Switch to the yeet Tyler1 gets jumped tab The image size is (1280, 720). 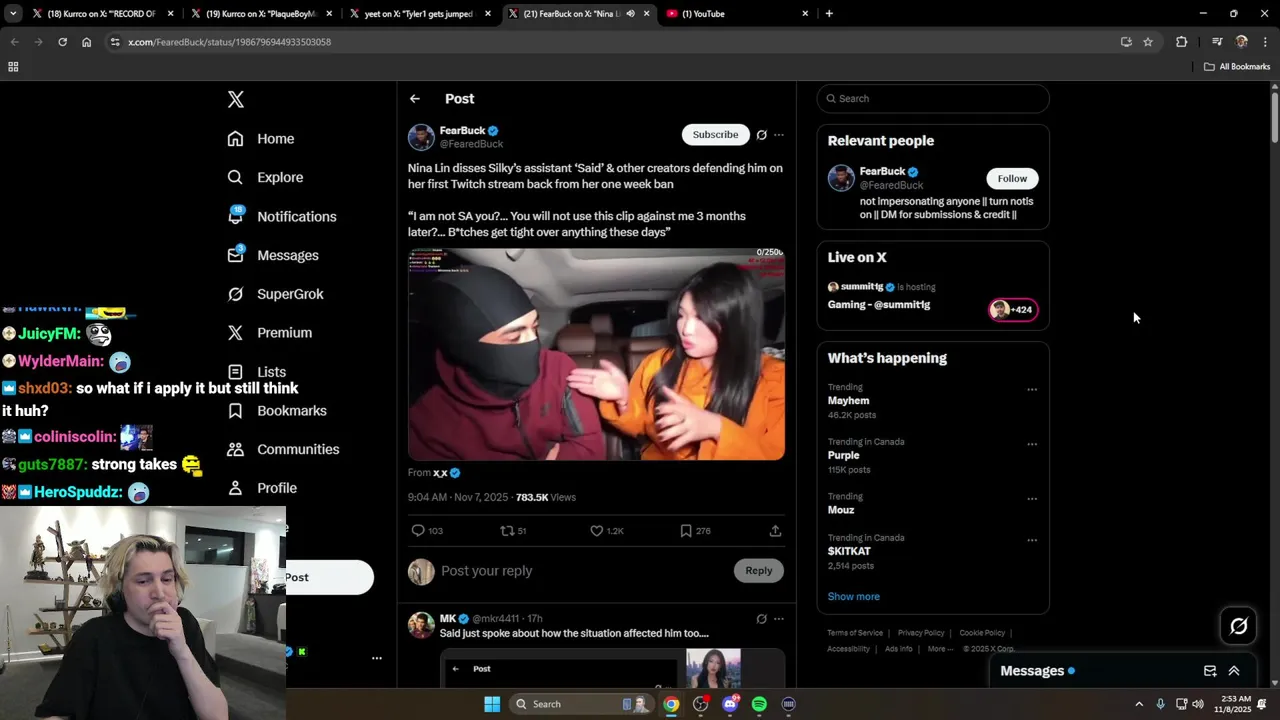click(x=418, y=14)
